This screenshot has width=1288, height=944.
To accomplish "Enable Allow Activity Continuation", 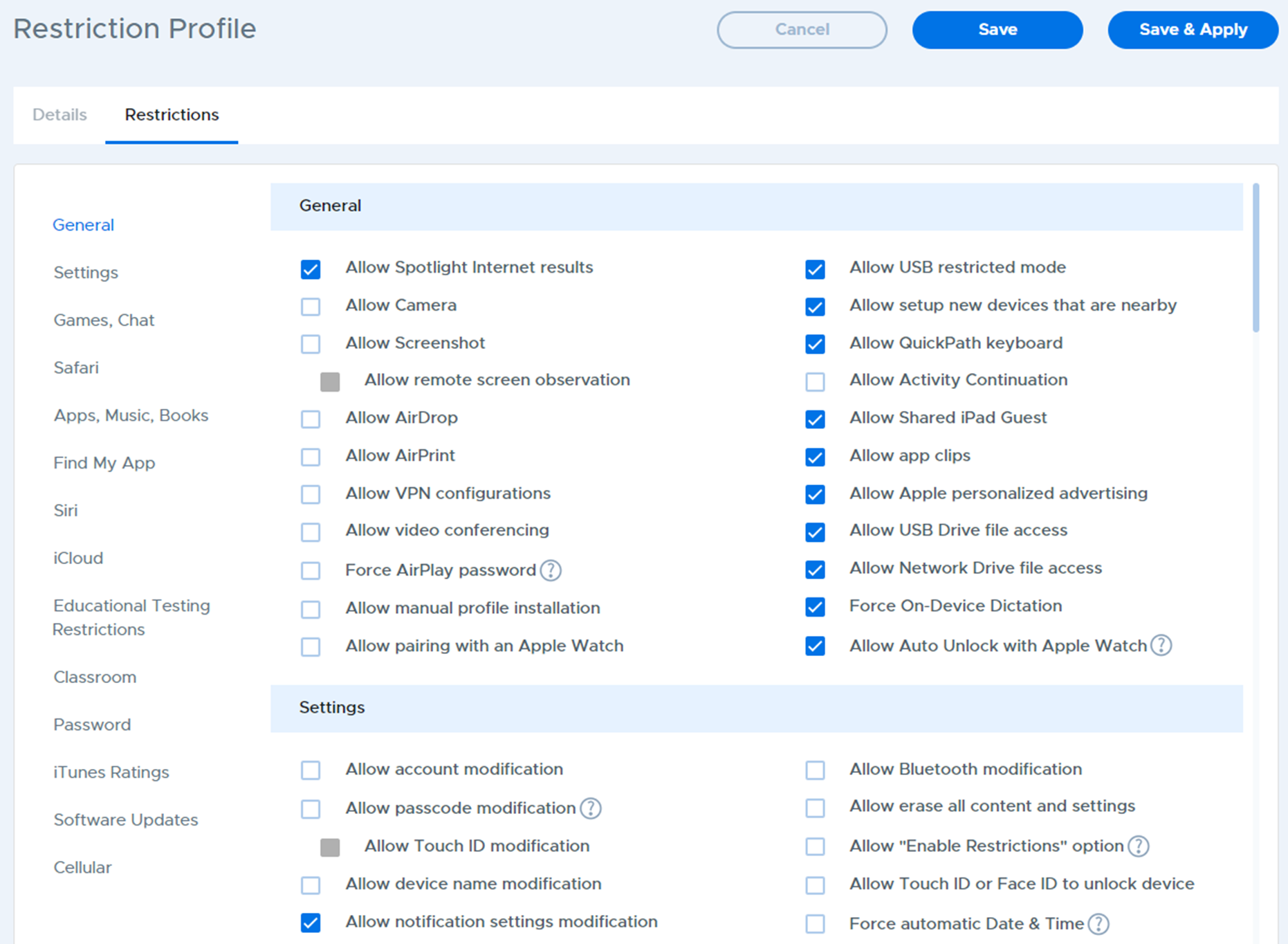I will pos(815,381).
